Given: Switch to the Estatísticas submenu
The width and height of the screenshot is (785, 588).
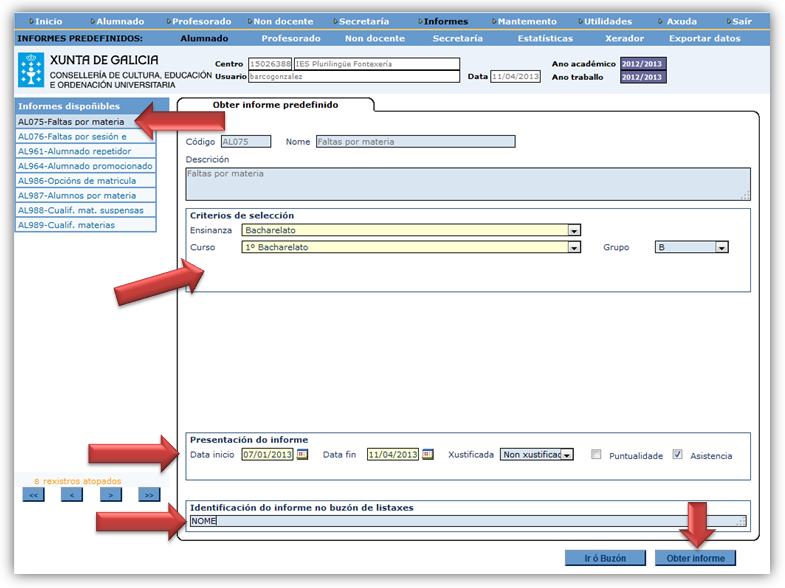Looking at the screenshot, I should (x=545, y=38).
